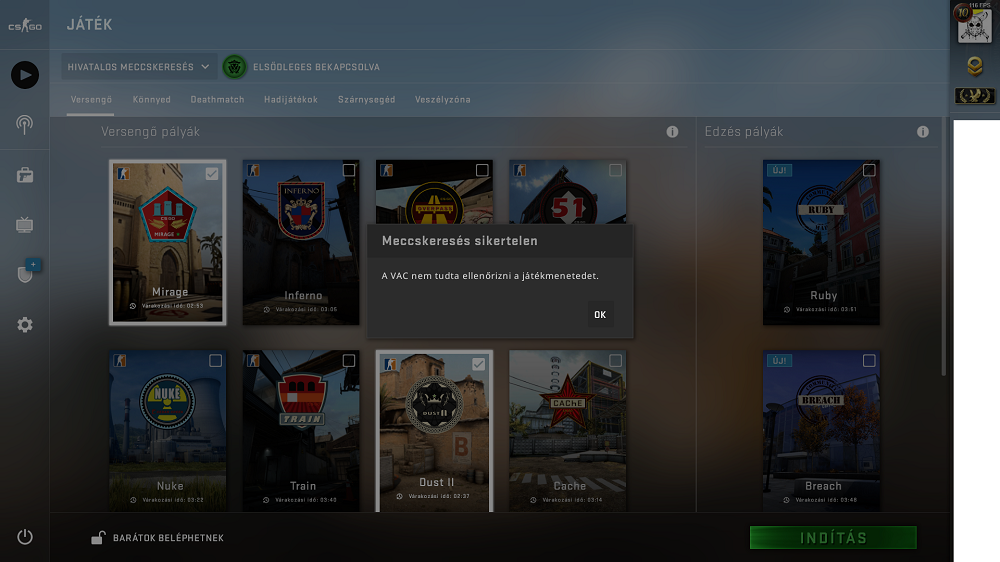Screen dimensions: 1000x562
Task: Check the Breach map checkbox
Action: 869,361
